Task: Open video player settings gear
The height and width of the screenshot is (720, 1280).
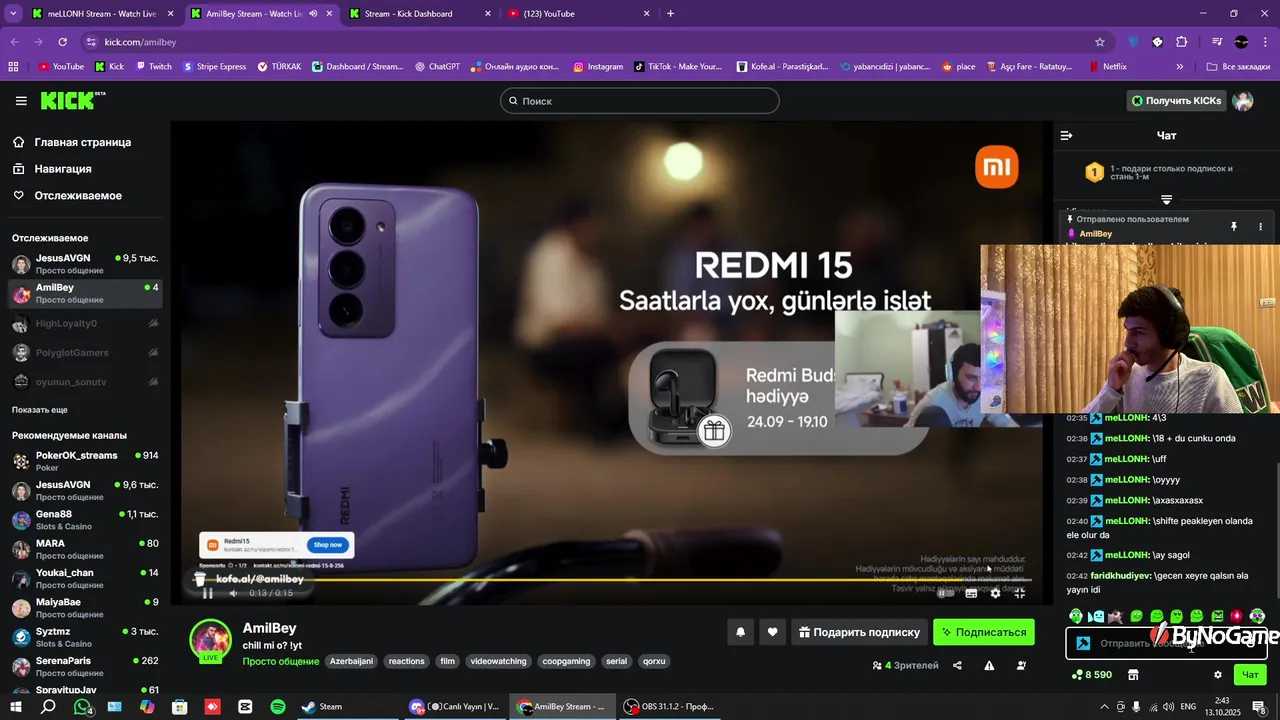Action: [995, 593]
